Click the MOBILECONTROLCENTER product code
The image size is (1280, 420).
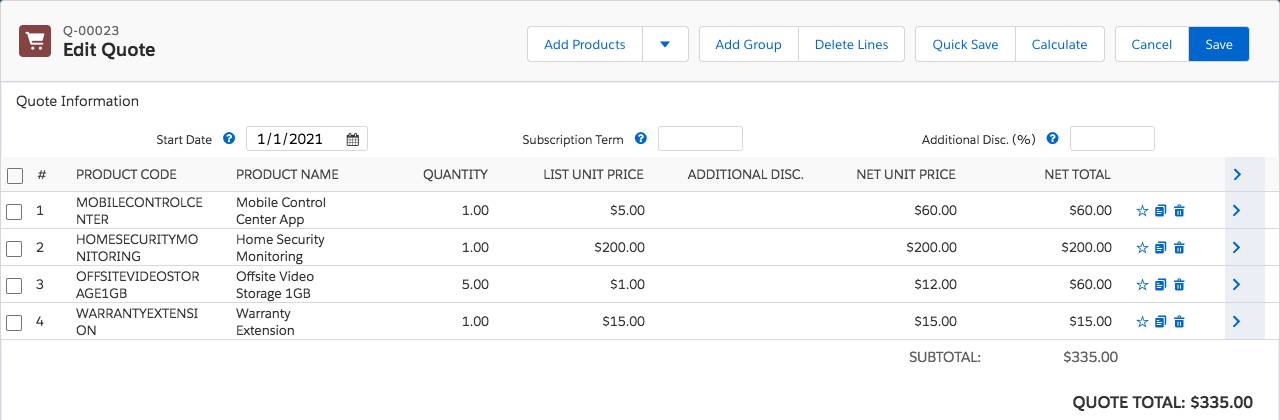point(139,211)
